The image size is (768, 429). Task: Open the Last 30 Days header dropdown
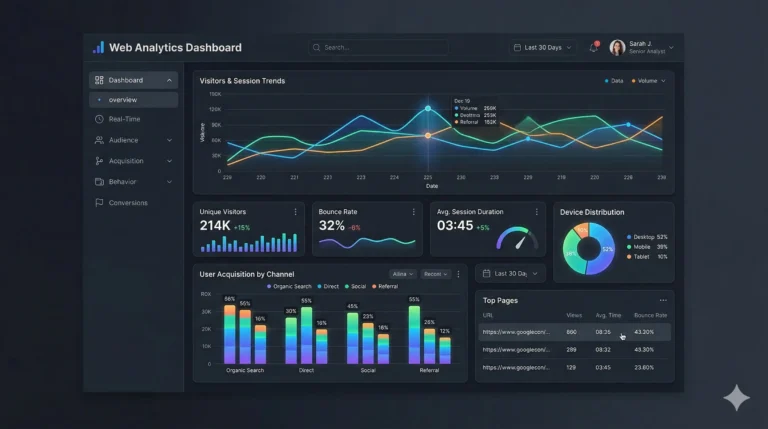click(x=543, y=48)
